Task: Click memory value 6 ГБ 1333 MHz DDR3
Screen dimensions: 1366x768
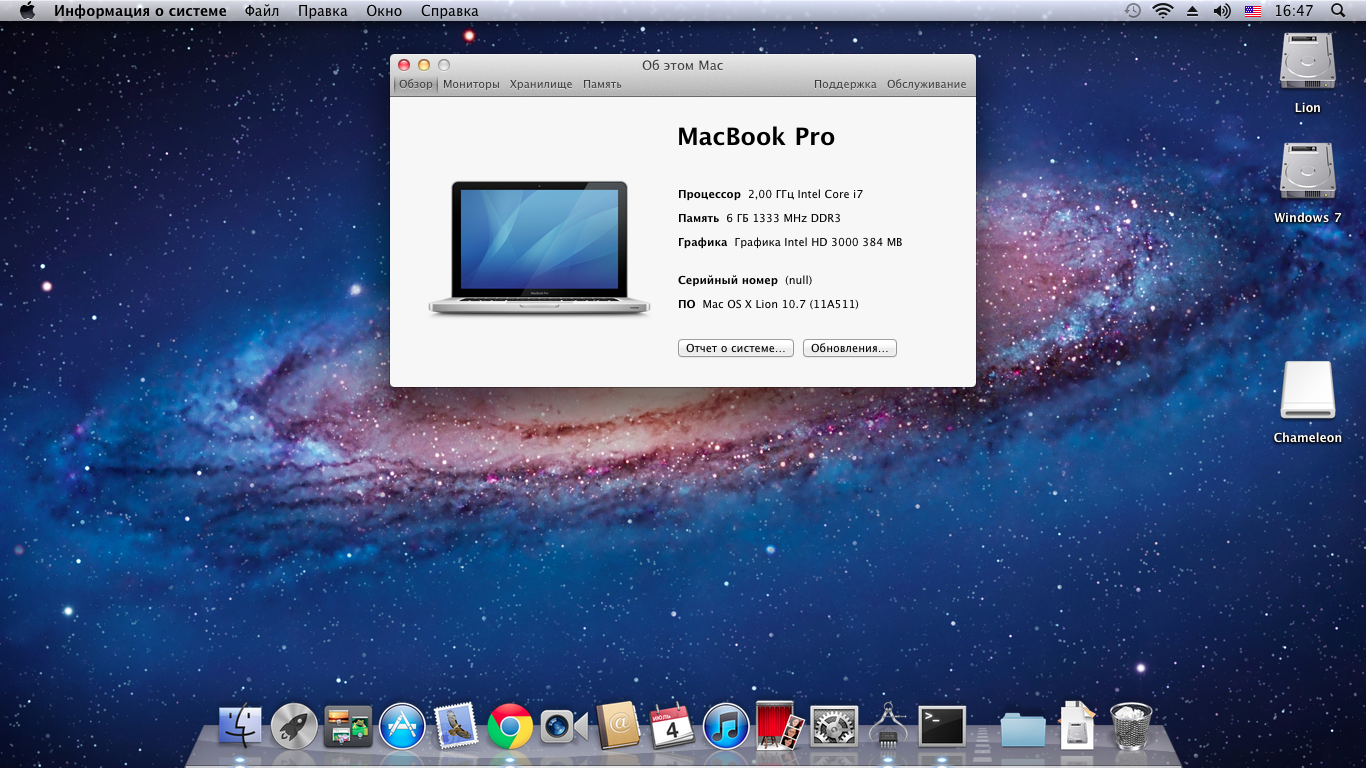Action: click(783, 218)
